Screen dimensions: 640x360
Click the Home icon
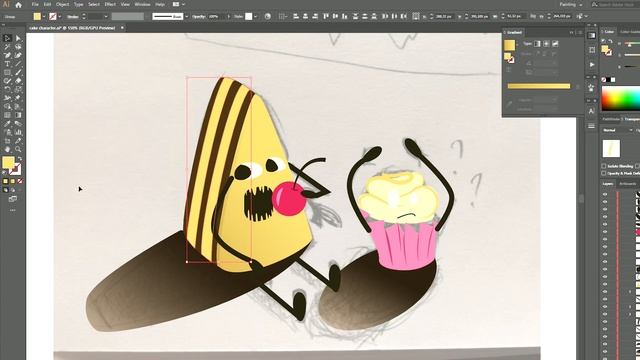(18, 5)
